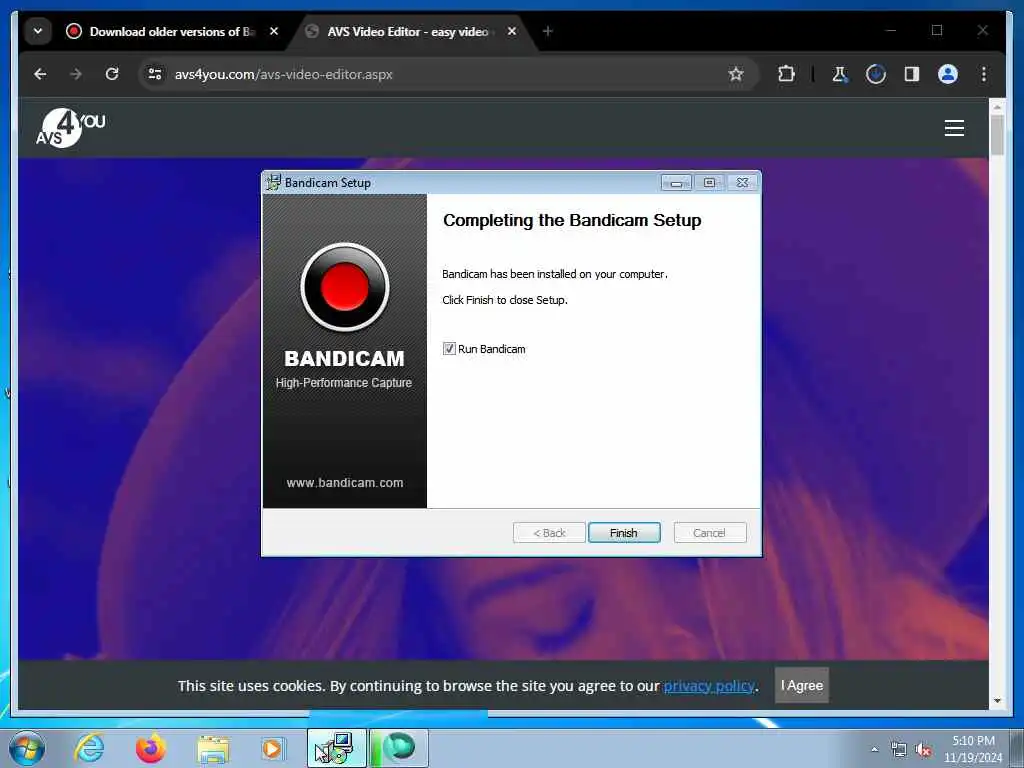The height and width of the screenshot is (768, 1024).
Task: Open the taskbar clock showing 5:10 PM
Action: [973, 749]
